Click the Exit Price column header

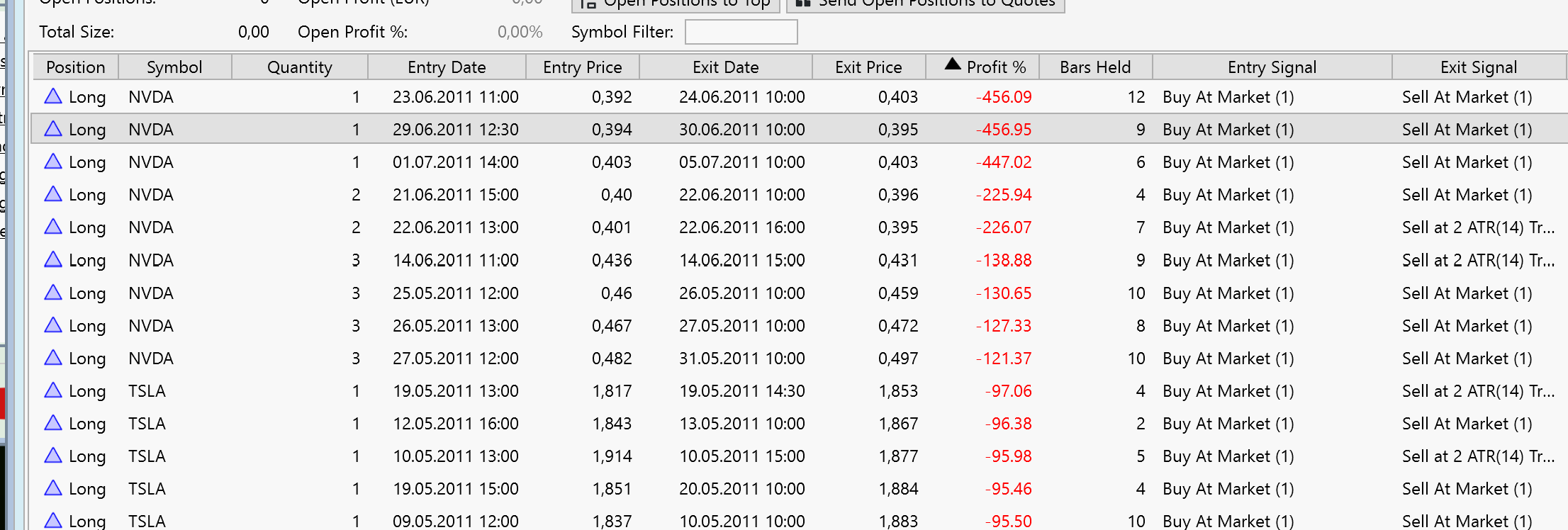(868, 67)
